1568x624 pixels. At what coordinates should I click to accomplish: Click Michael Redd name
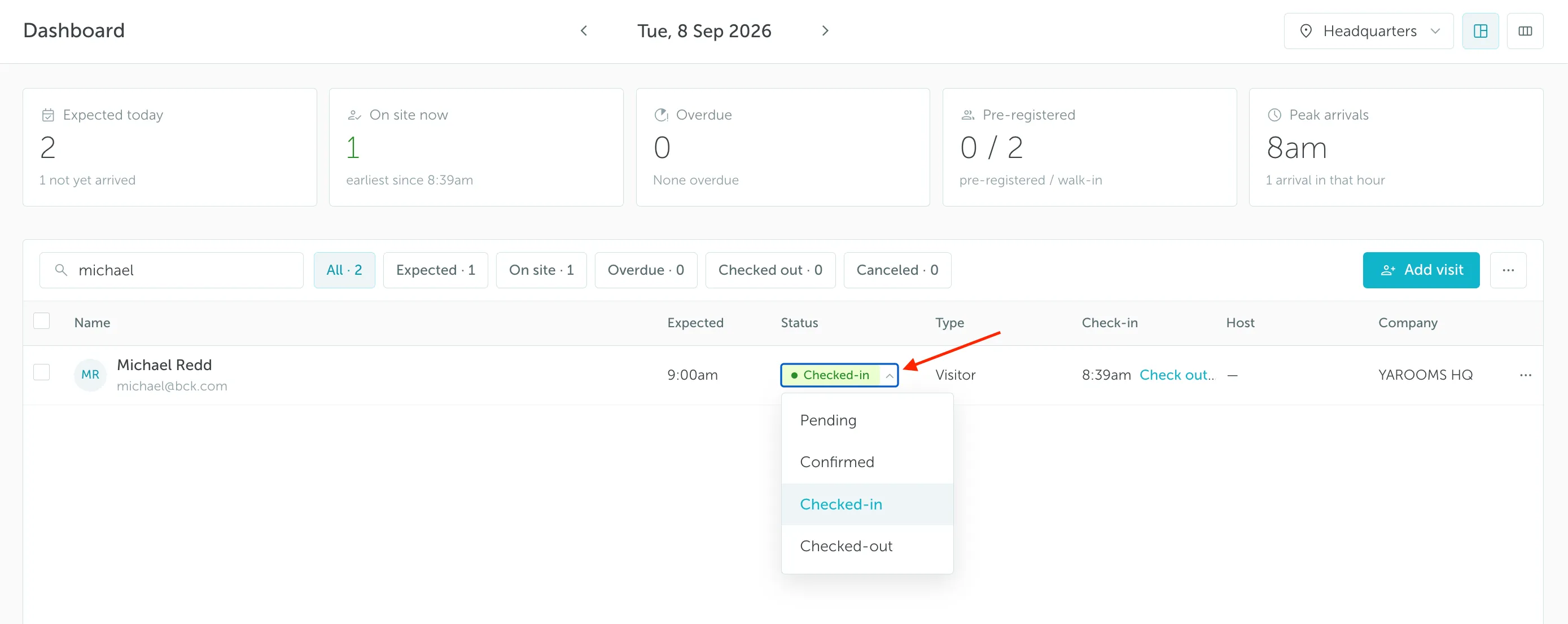(164, 365)
